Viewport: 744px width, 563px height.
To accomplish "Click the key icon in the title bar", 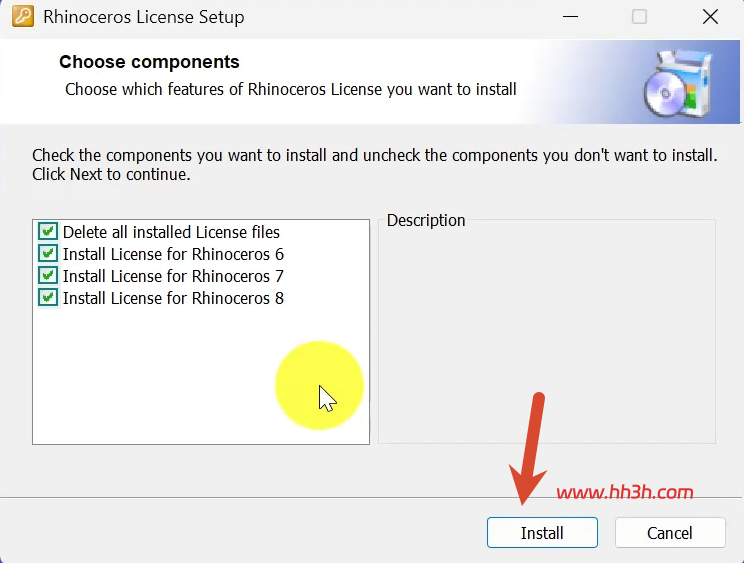I will (23, 17).
